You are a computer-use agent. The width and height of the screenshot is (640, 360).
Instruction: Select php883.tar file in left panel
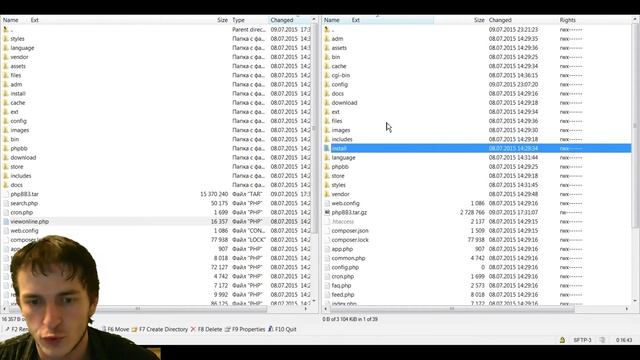pyautogui.click(x=24, y=194)
